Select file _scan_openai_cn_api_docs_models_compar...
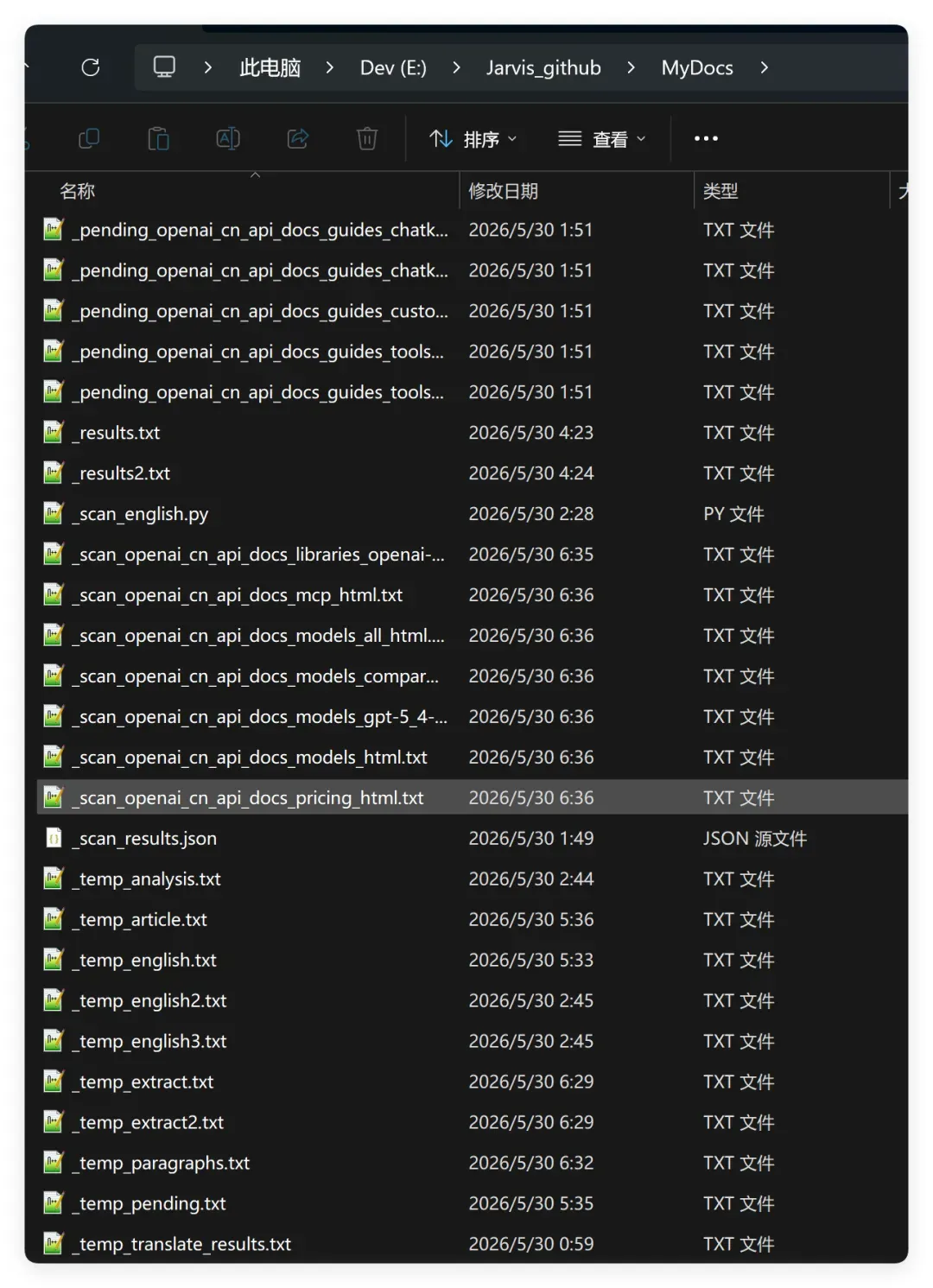 click(x=257, y=676)
